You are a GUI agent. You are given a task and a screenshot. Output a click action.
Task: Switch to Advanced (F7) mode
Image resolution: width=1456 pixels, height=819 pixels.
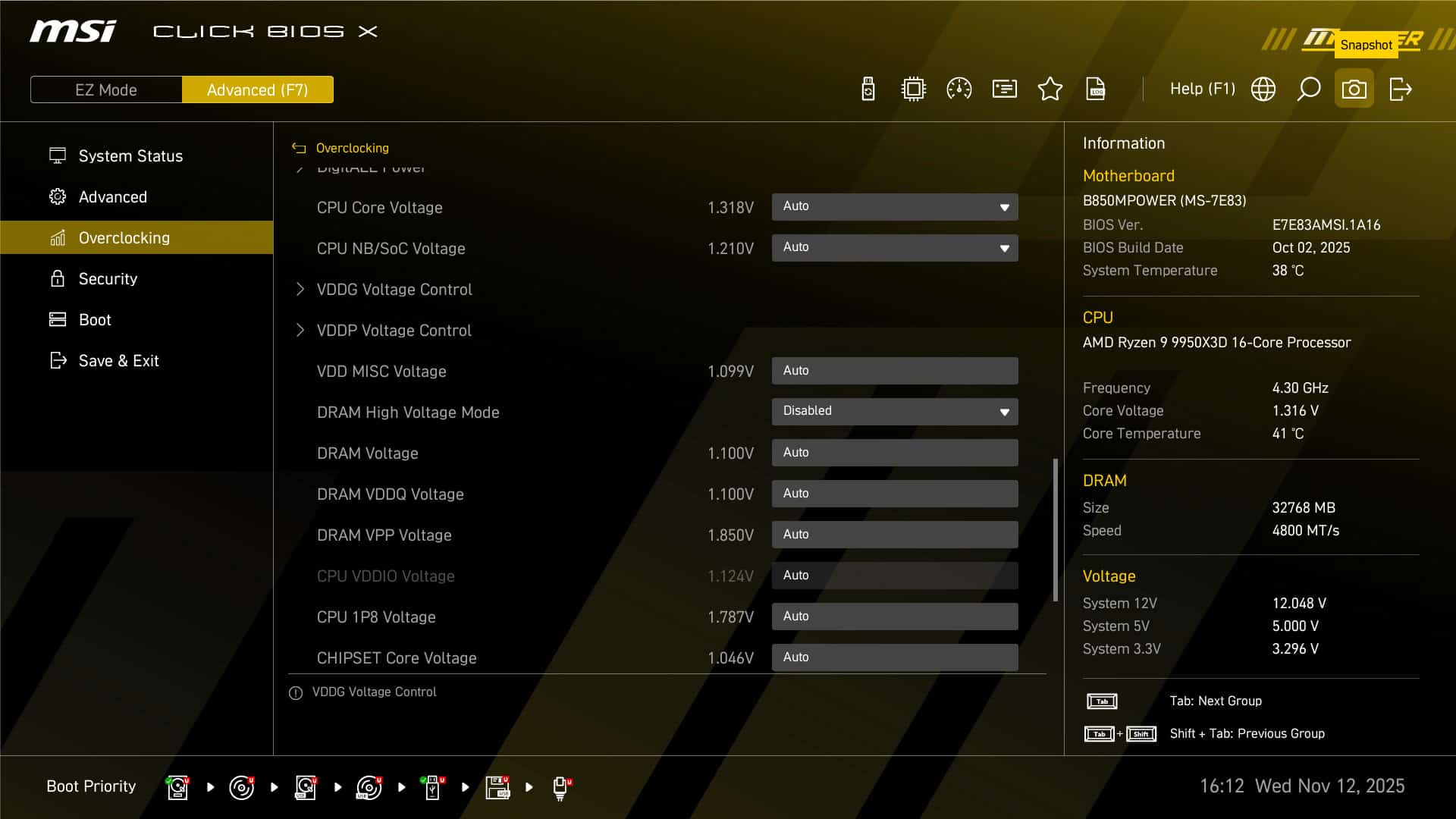point(258,89)
